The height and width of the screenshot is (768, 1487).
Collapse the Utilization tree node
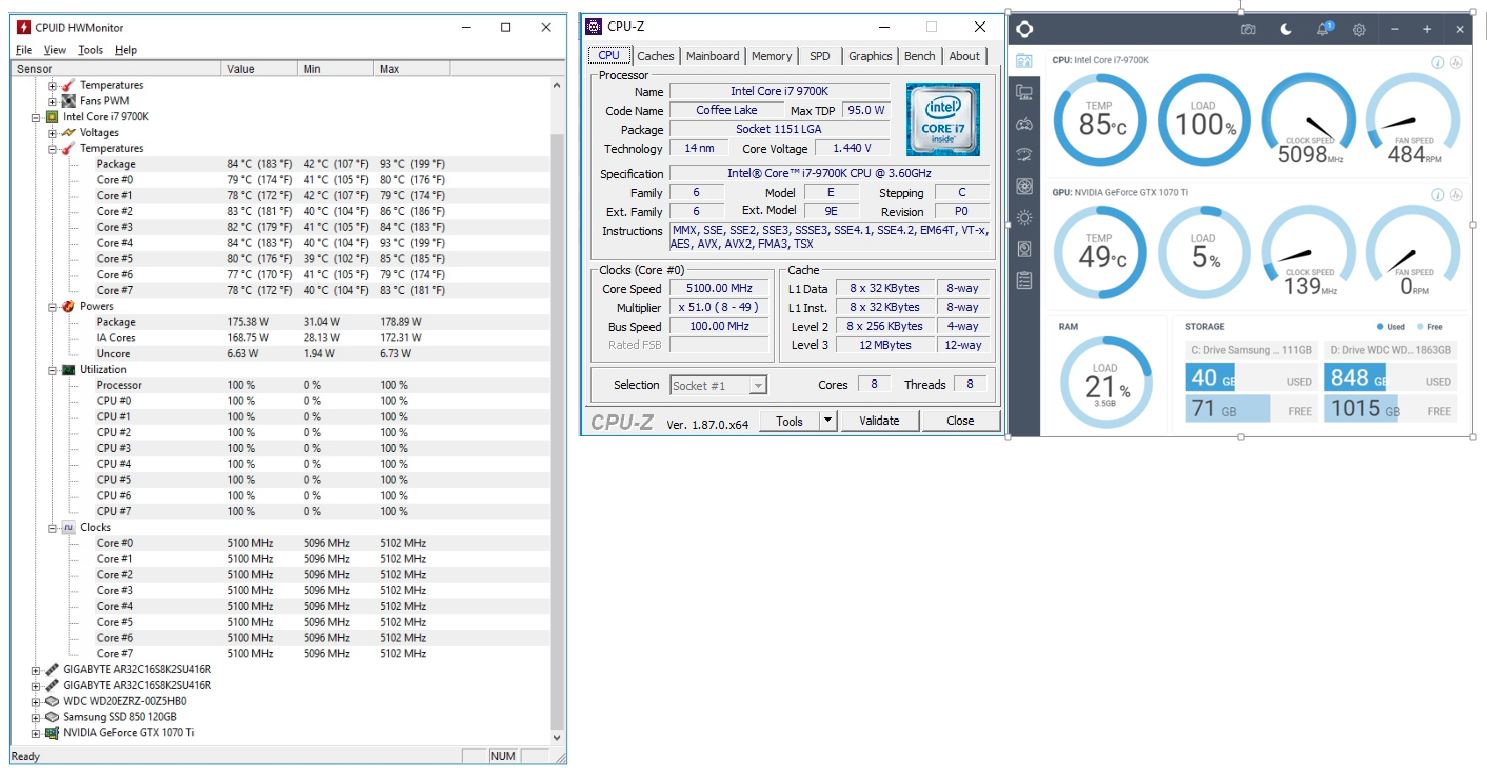pos(52,370)
